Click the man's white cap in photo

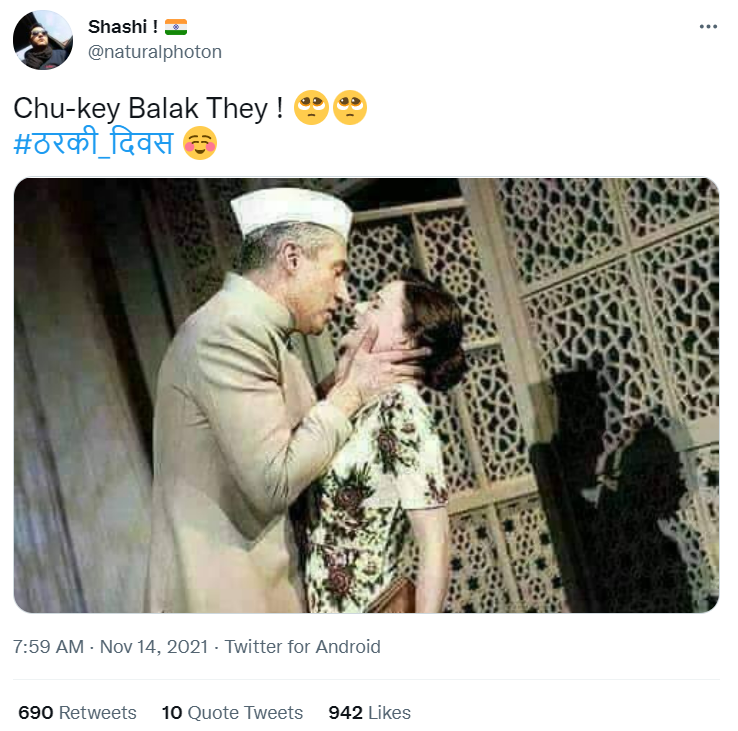tap(291, 209)
